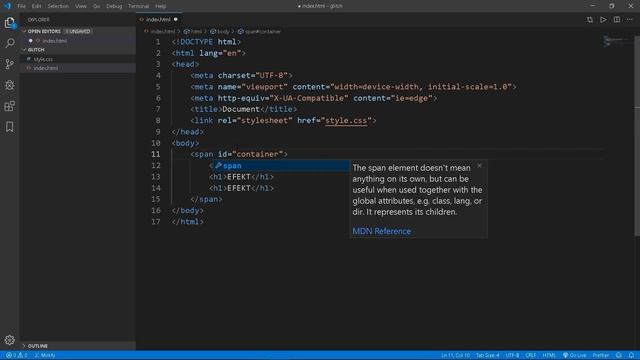Click the DOCTYPE declaration on line 1
The width and height of the screenshot is (640, 360).
[x=207, y=42]
